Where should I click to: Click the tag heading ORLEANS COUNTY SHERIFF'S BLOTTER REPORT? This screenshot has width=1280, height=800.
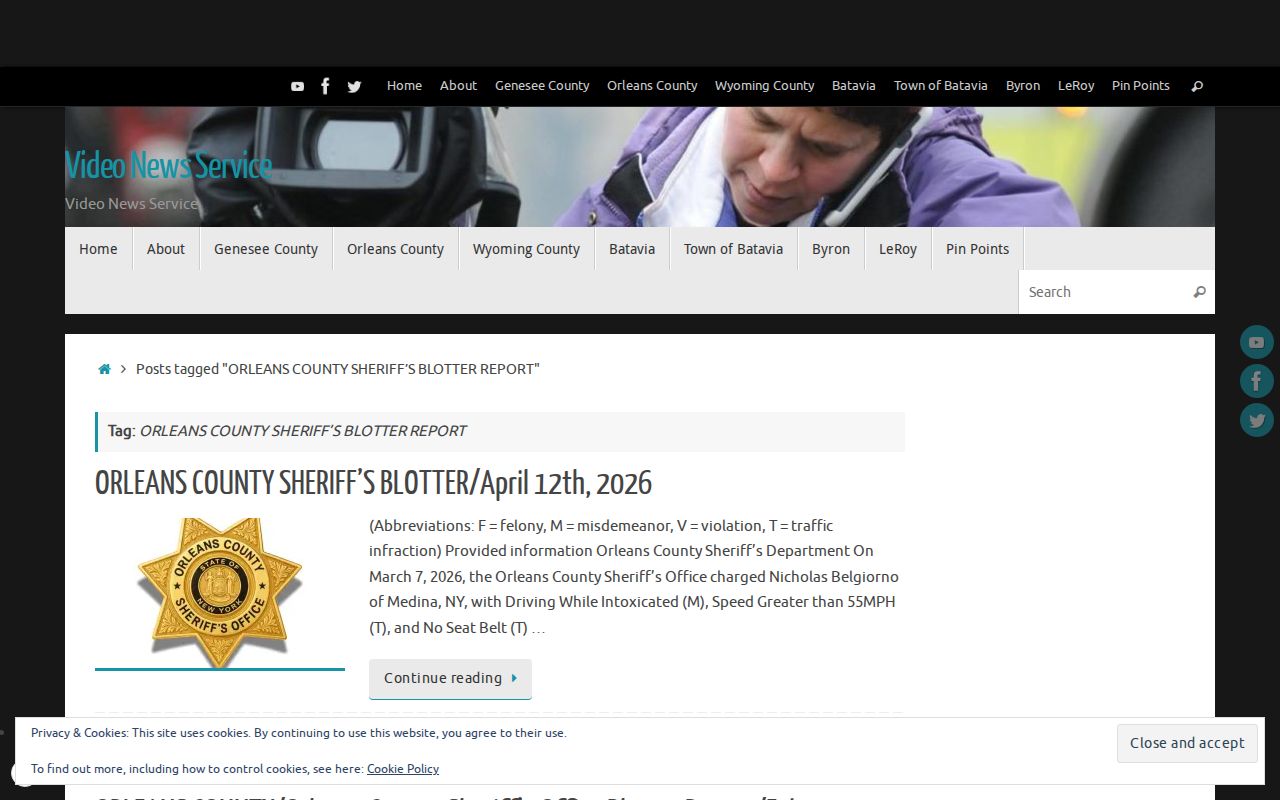pyautogui.click(x=302, y=431)
